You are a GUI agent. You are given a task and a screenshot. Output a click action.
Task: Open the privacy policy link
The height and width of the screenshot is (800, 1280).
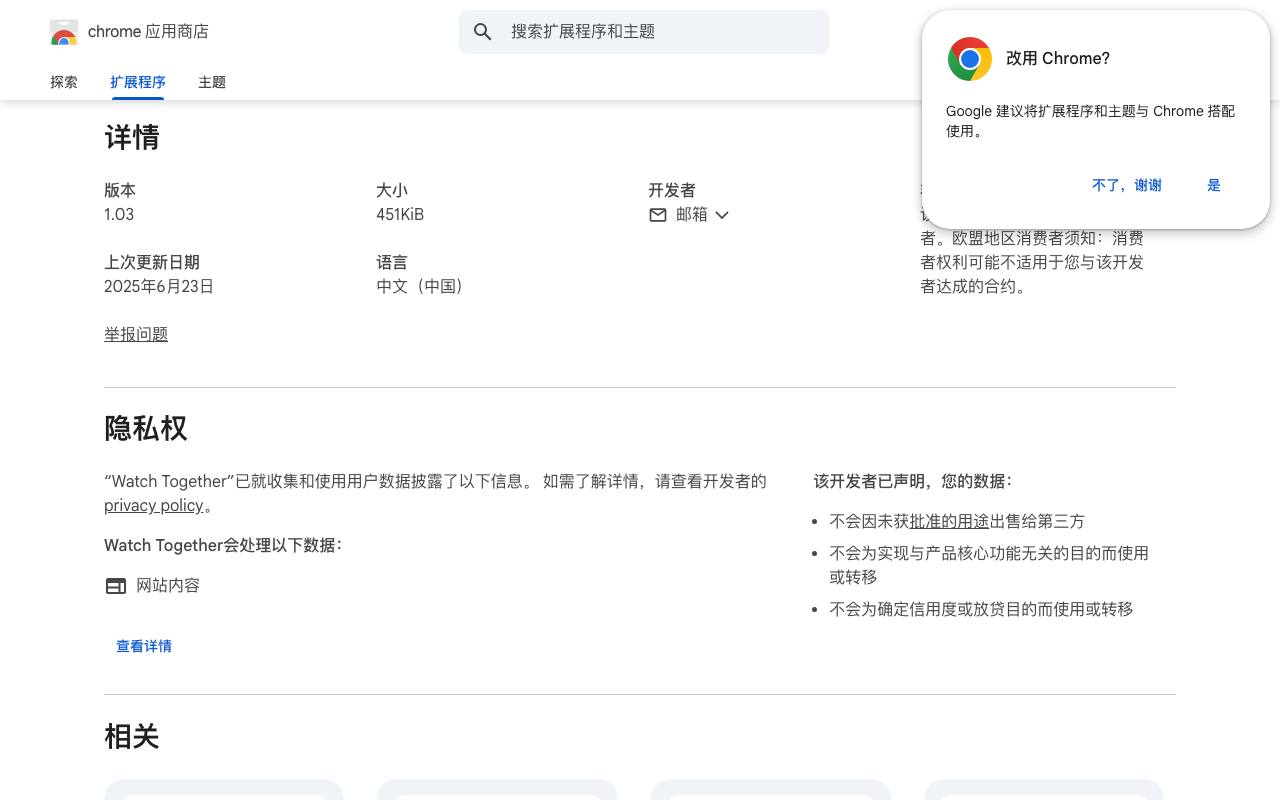point(154,506)
